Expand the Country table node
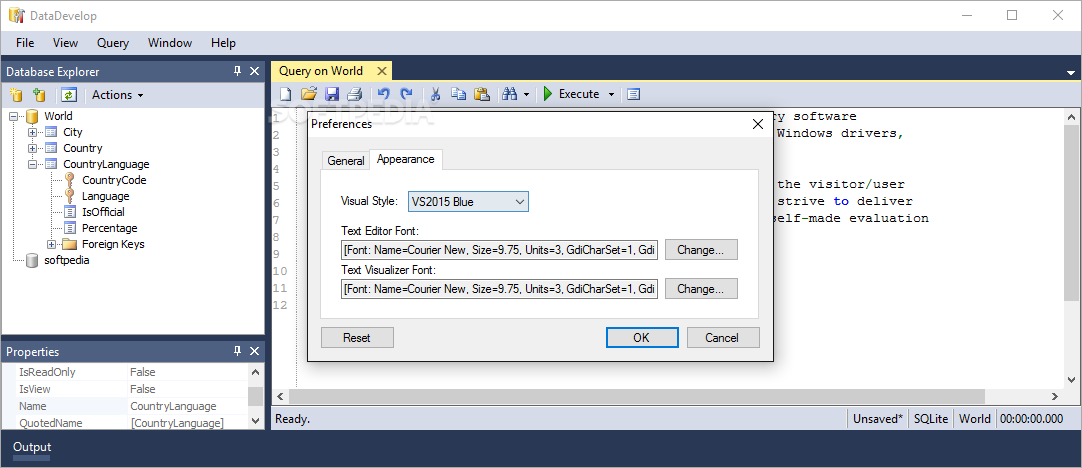1082x468 pixels. click(x=32, y=148)
